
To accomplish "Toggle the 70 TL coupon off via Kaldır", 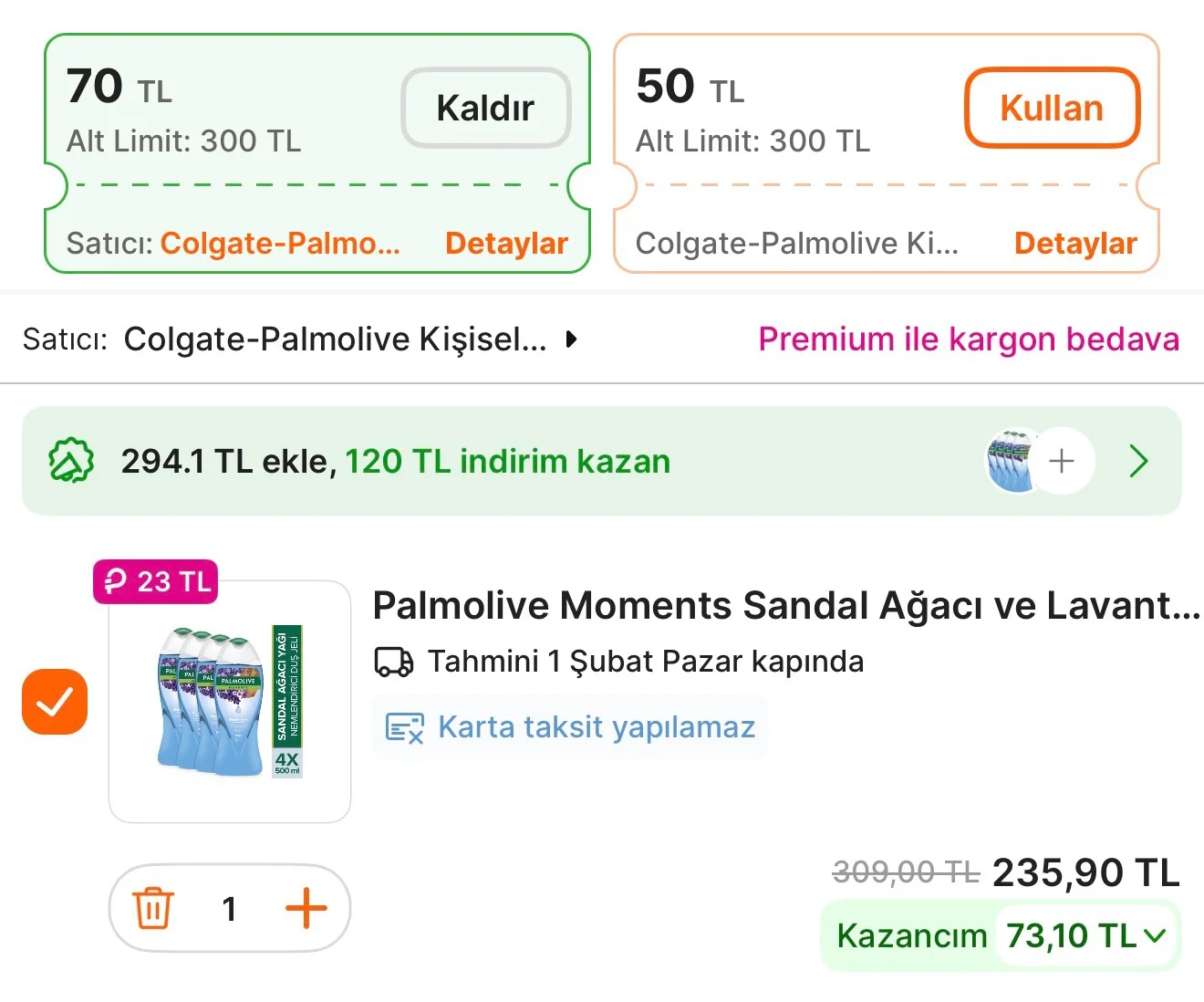I will tap(485, 107).
